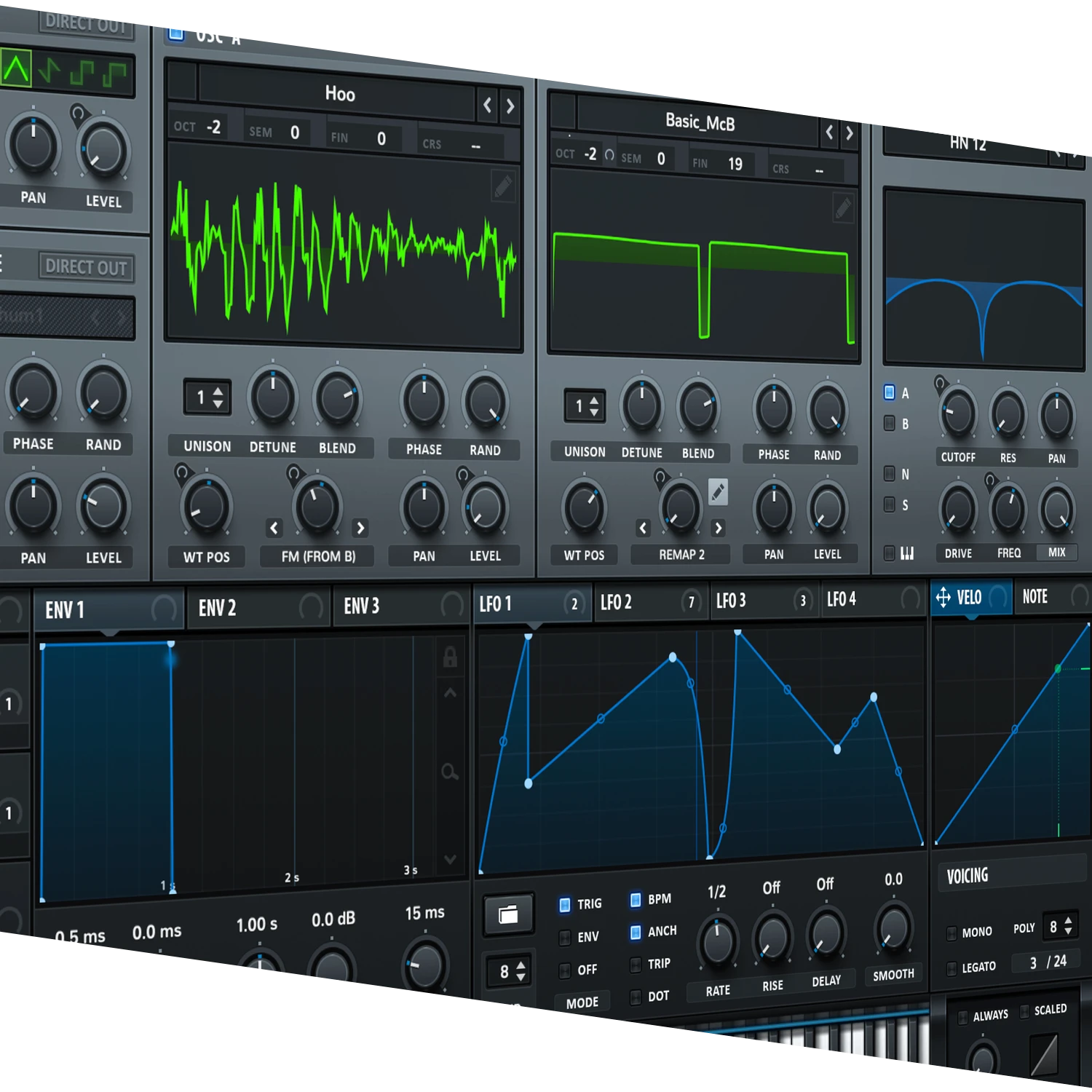Click the filter CUTOFF knob
The height and width of the screenshot is (1092, 1092).
(958, 414)
